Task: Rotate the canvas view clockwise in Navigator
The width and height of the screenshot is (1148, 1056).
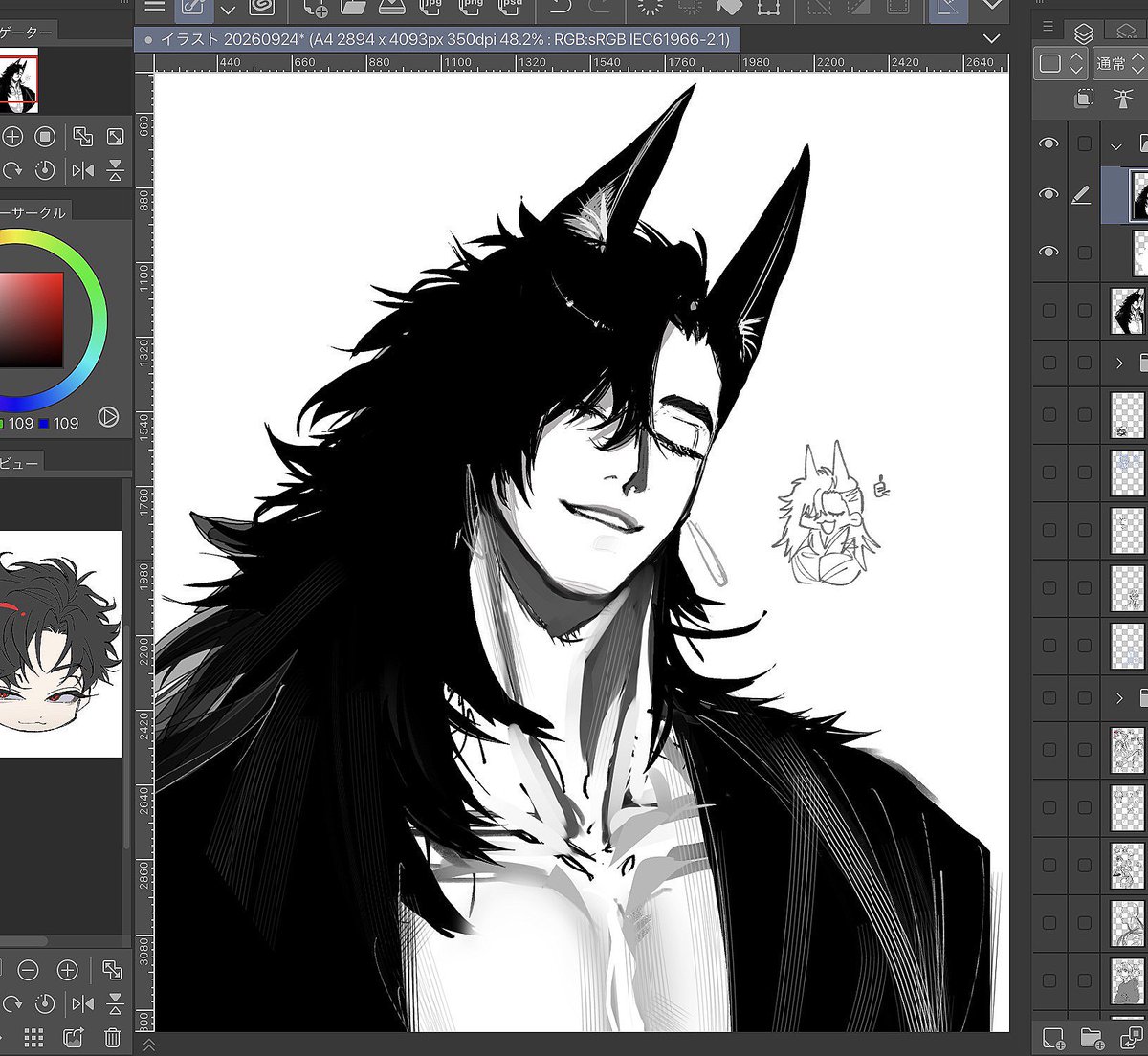Action: pos(12,170)
